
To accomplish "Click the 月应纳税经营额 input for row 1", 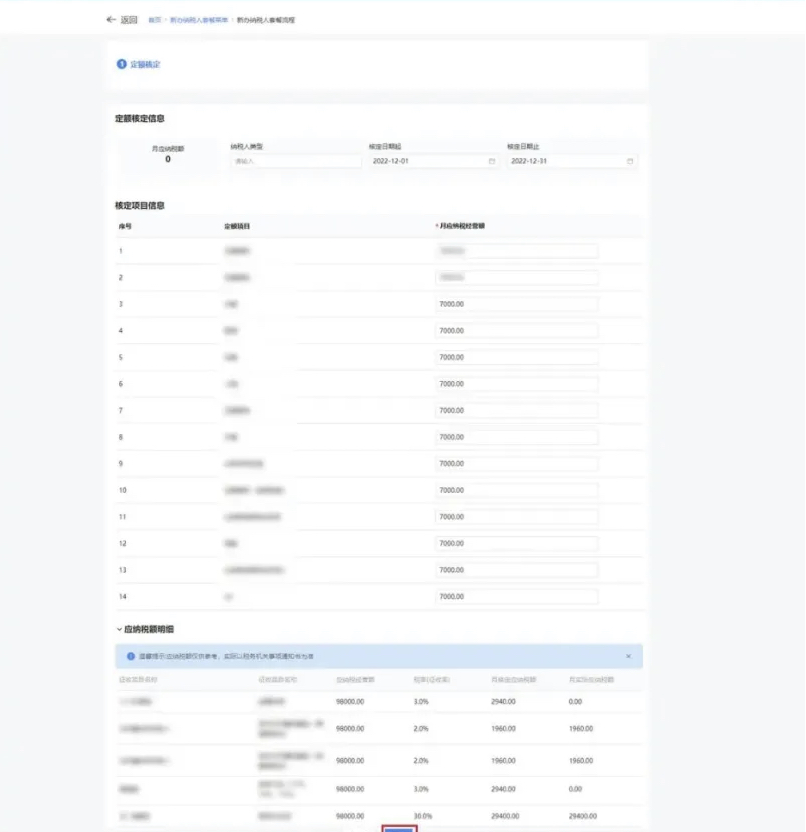I will 516,251.
